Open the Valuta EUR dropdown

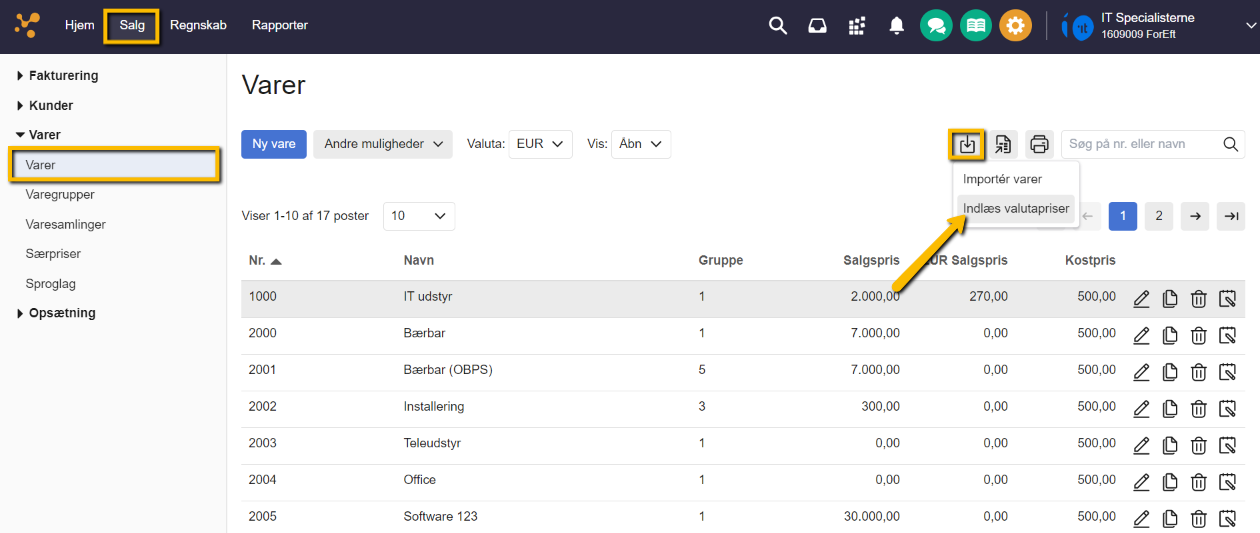tap(541, 144)
